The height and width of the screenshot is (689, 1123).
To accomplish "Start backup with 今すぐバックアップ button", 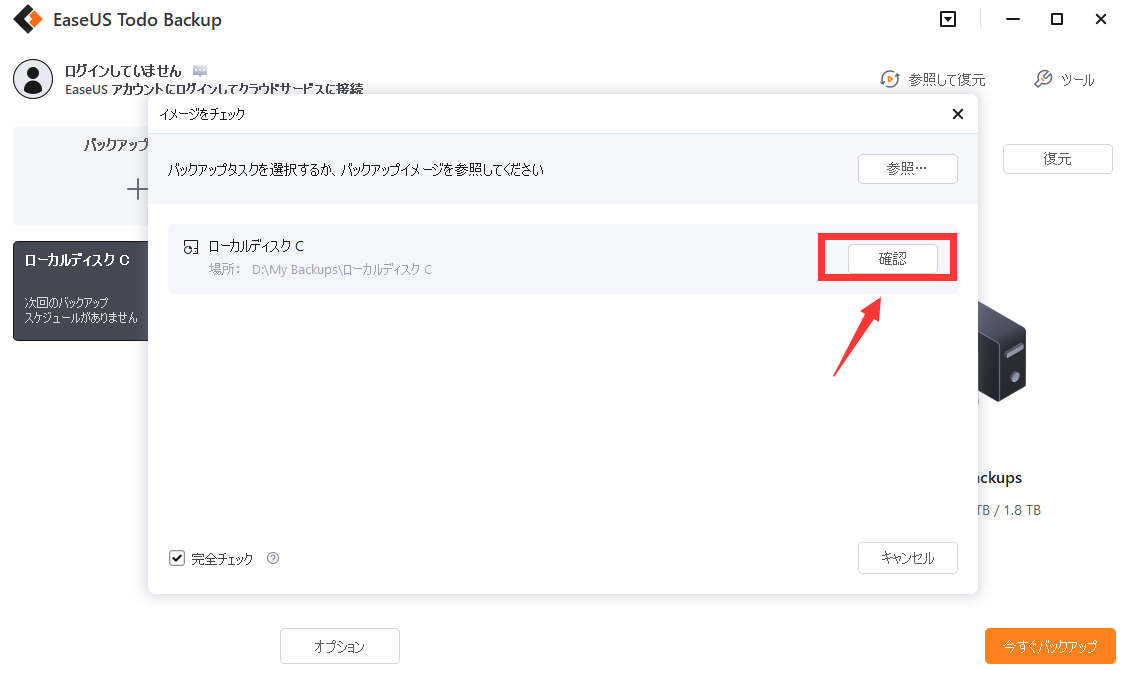I will [1050, 646].
